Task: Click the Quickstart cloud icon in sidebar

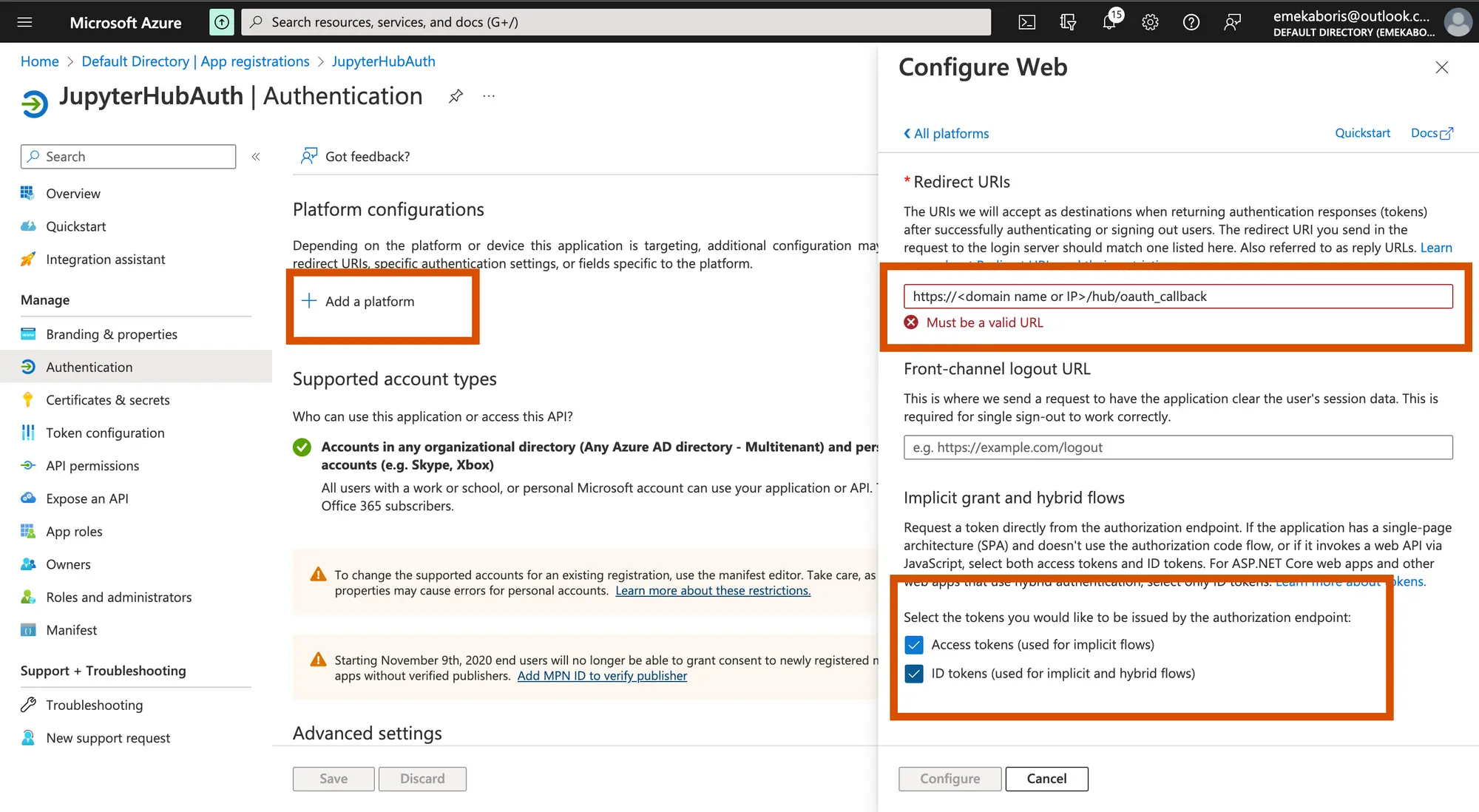Action: tap(28, 226)
